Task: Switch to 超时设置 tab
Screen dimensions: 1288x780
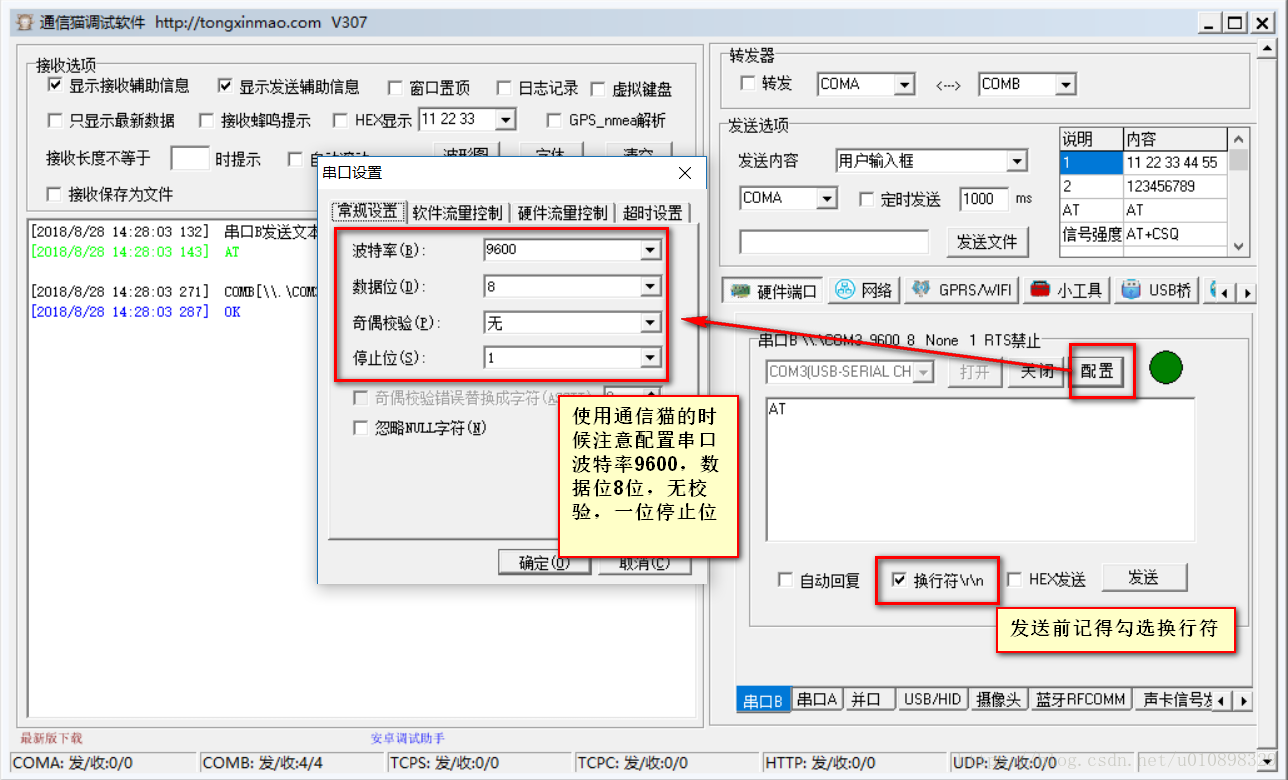Action: pyautogui.click(x=652, y=212)
